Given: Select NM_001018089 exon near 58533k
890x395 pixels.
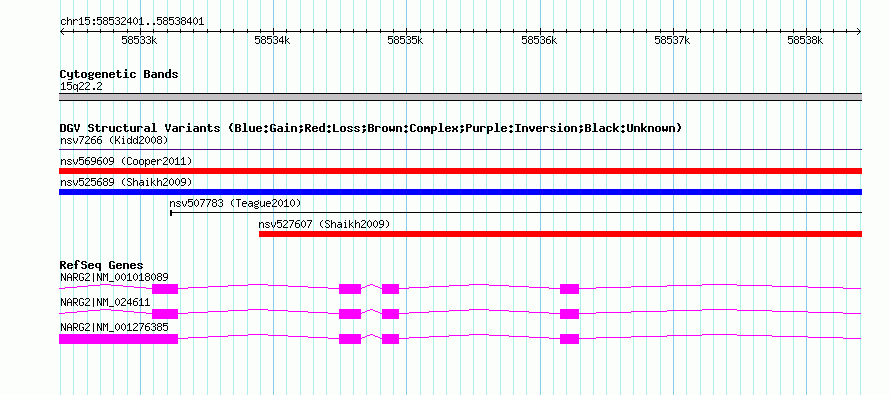Looking at the screenshot, I should click(165, 289).
